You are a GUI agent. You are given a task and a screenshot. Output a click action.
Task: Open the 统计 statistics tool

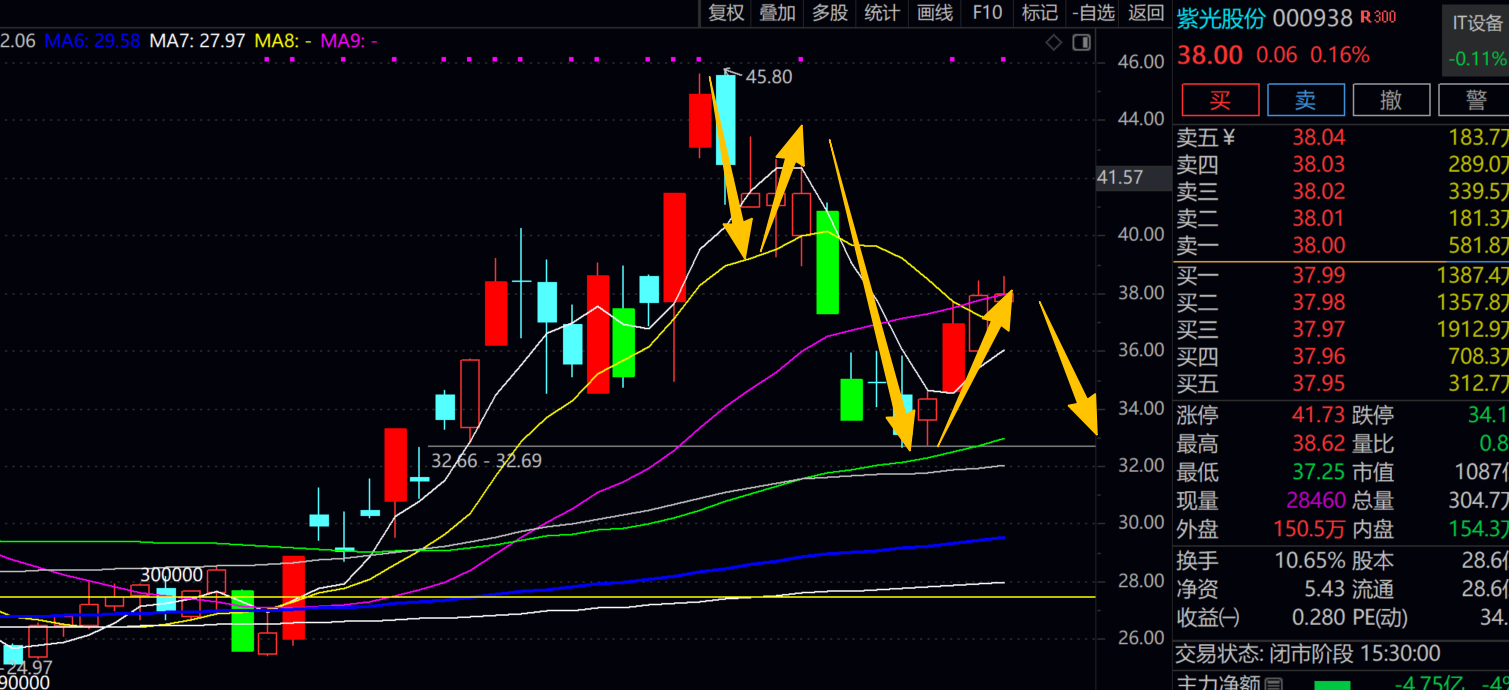point(882,13)
